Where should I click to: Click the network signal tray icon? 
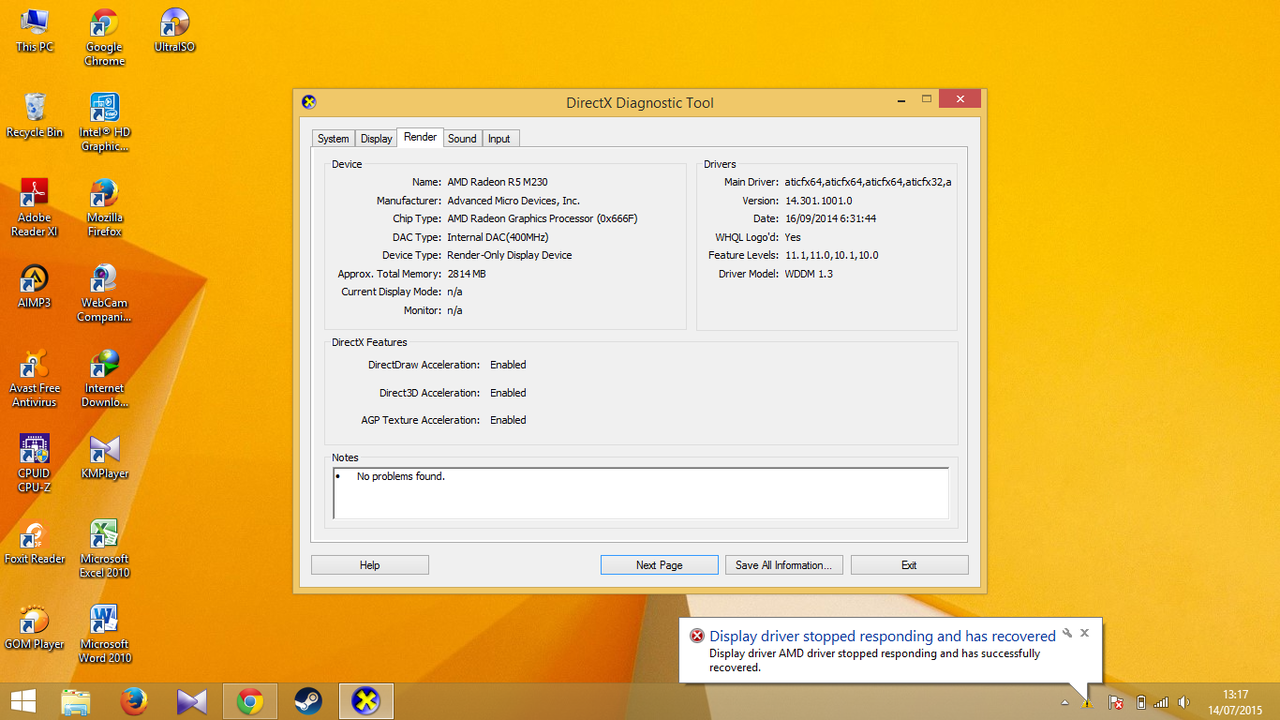1161,703
